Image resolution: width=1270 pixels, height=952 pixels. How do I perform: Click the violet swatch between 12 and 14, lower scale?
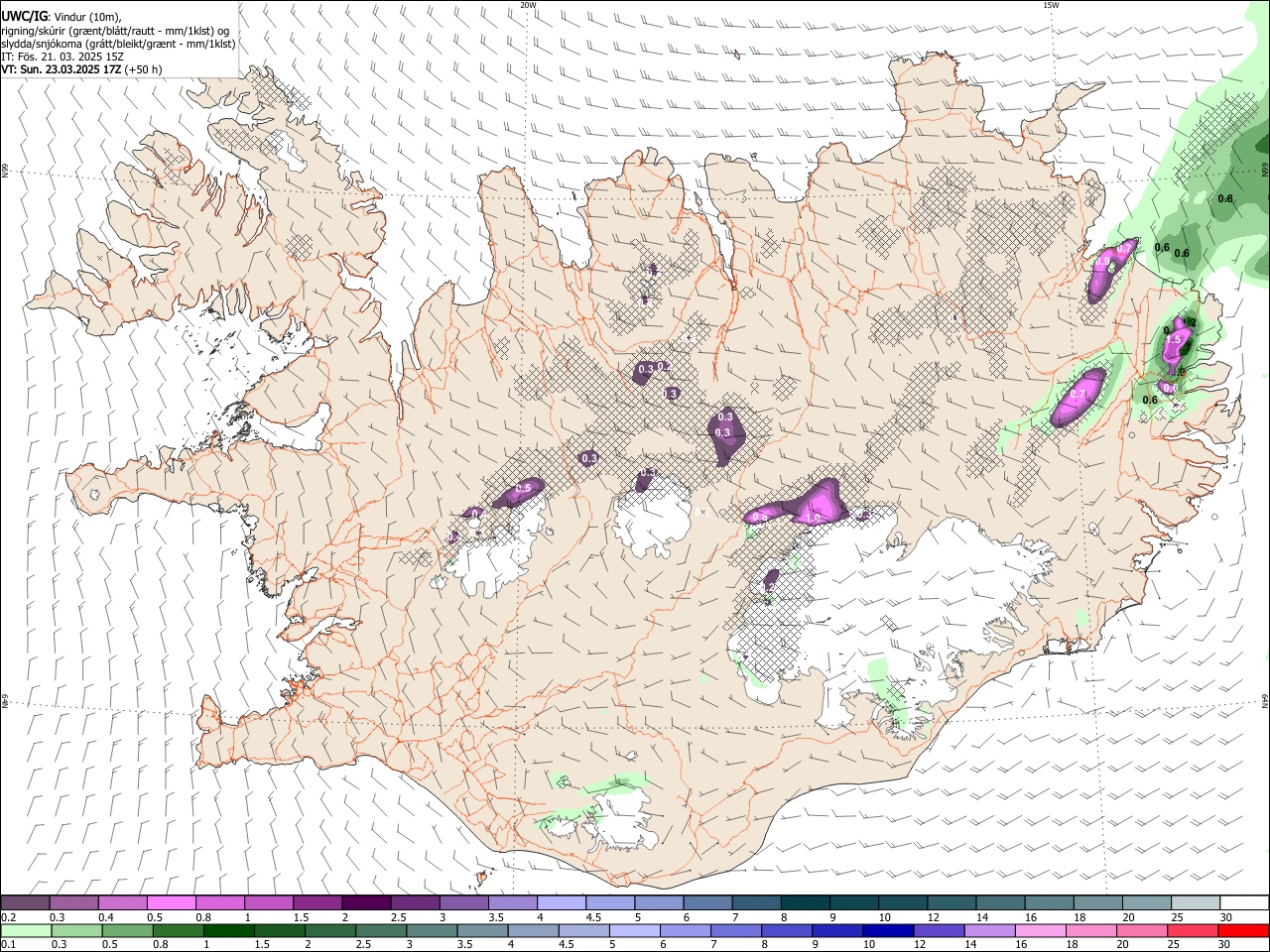point(937,930)
